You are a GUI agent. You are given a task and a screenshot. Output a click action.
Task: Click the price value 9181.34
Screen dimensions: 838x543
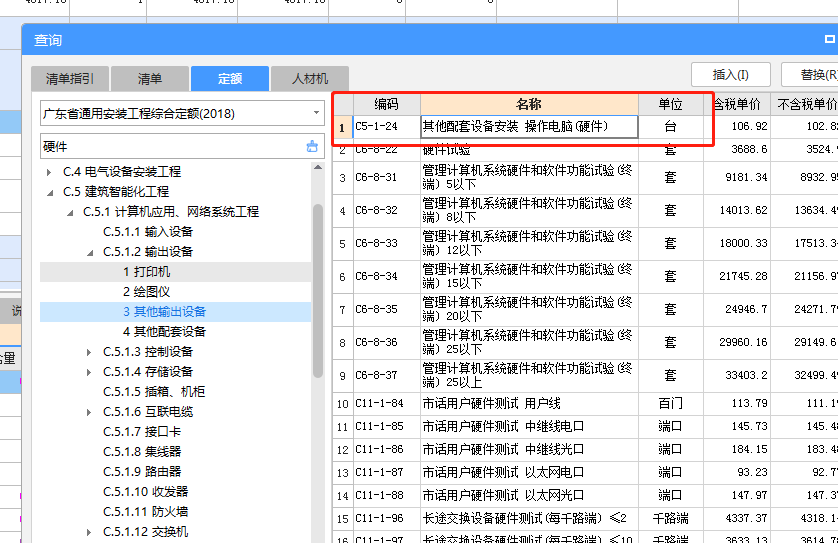[x=746, y=177]
